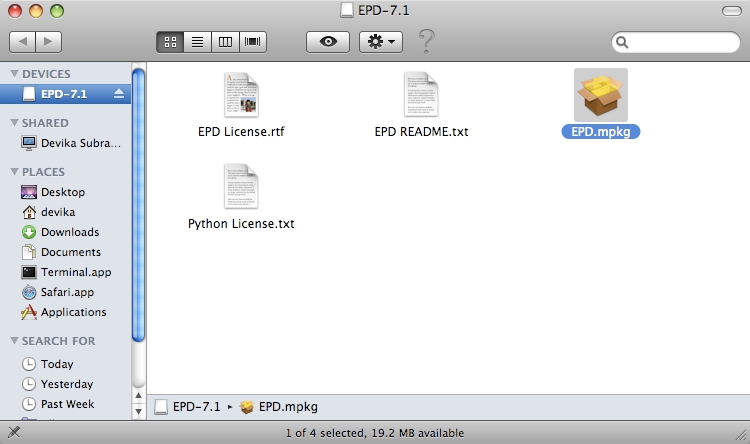Eject the EPD-7.1 disk image
The height and width of the screenshot is (444, 750).
click(x=119, y=94)
